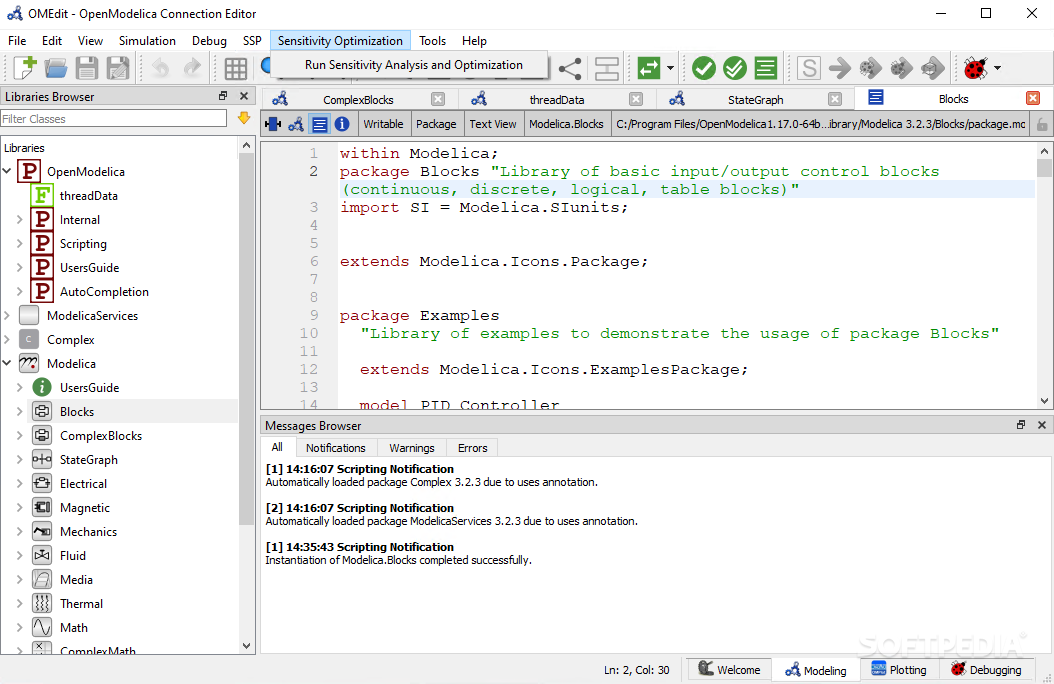Switch to Debugging perspective
The width and height of the screenshot is (1054, 684).
(986, 669)
